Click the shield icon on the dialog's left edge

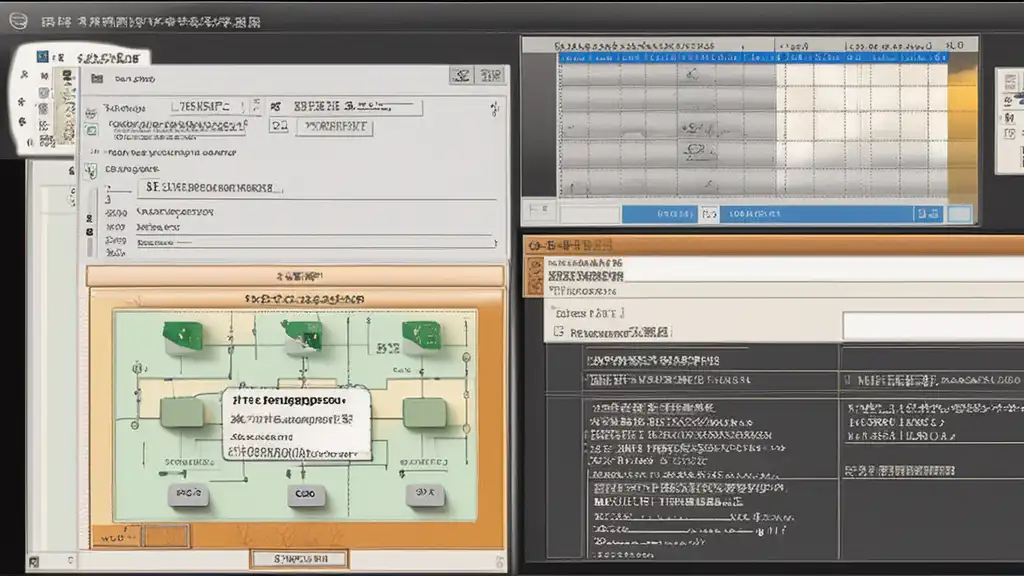pyautogui.click(x=91, y=171)
